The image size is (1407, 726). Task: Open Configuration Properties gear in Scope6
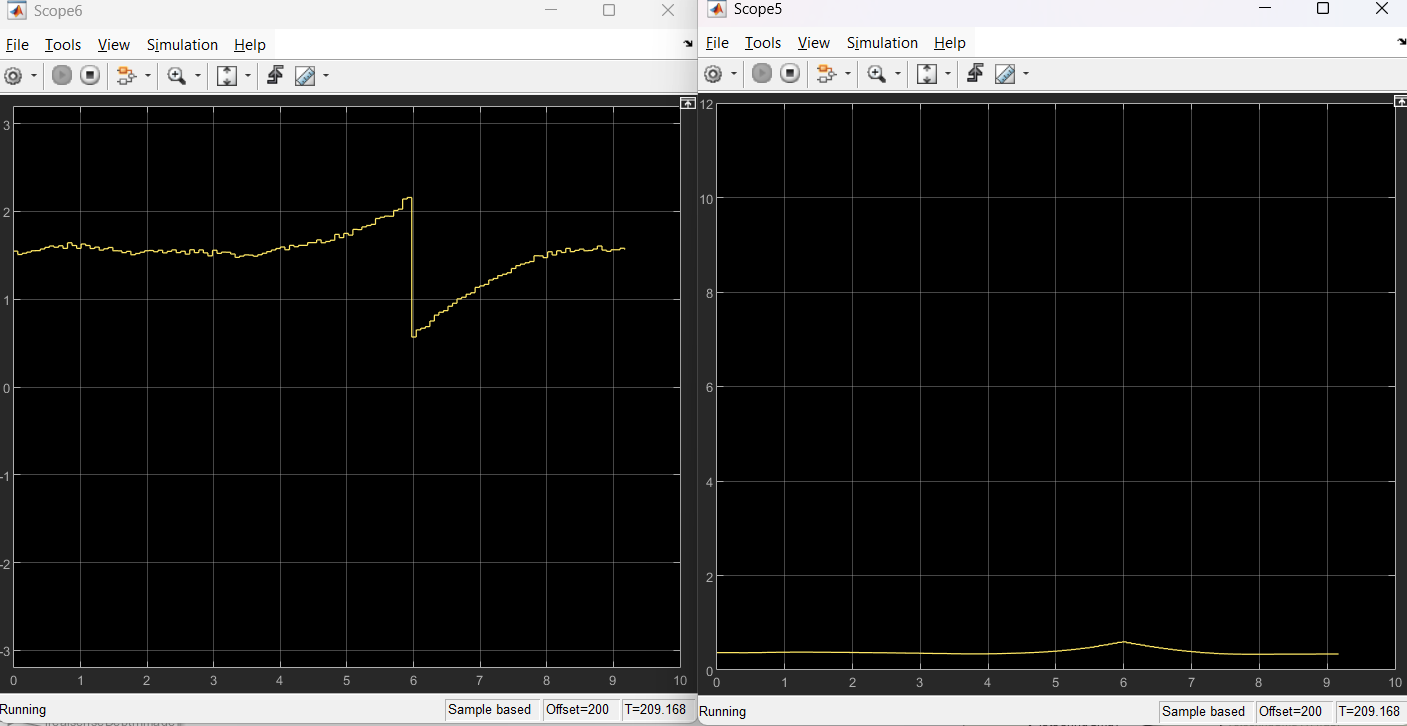(x=13, y=76)
